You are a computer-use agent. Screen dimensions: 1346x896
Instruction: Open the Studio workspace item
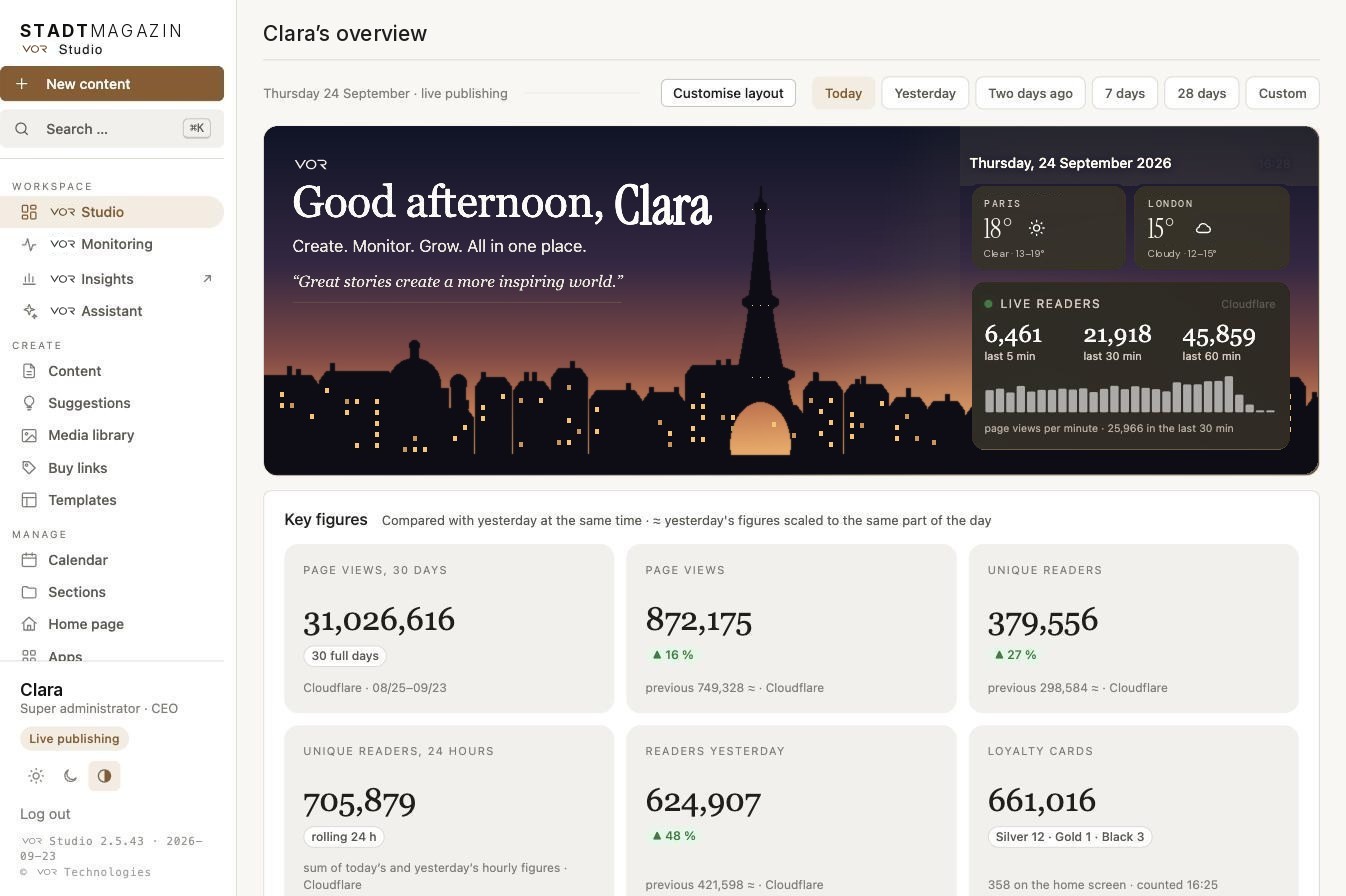(x=111, y=212)
